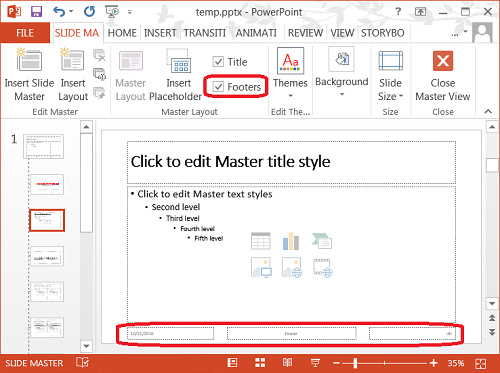Switch to Slide Sorter view
500x373 pixels.
(260, 363)
